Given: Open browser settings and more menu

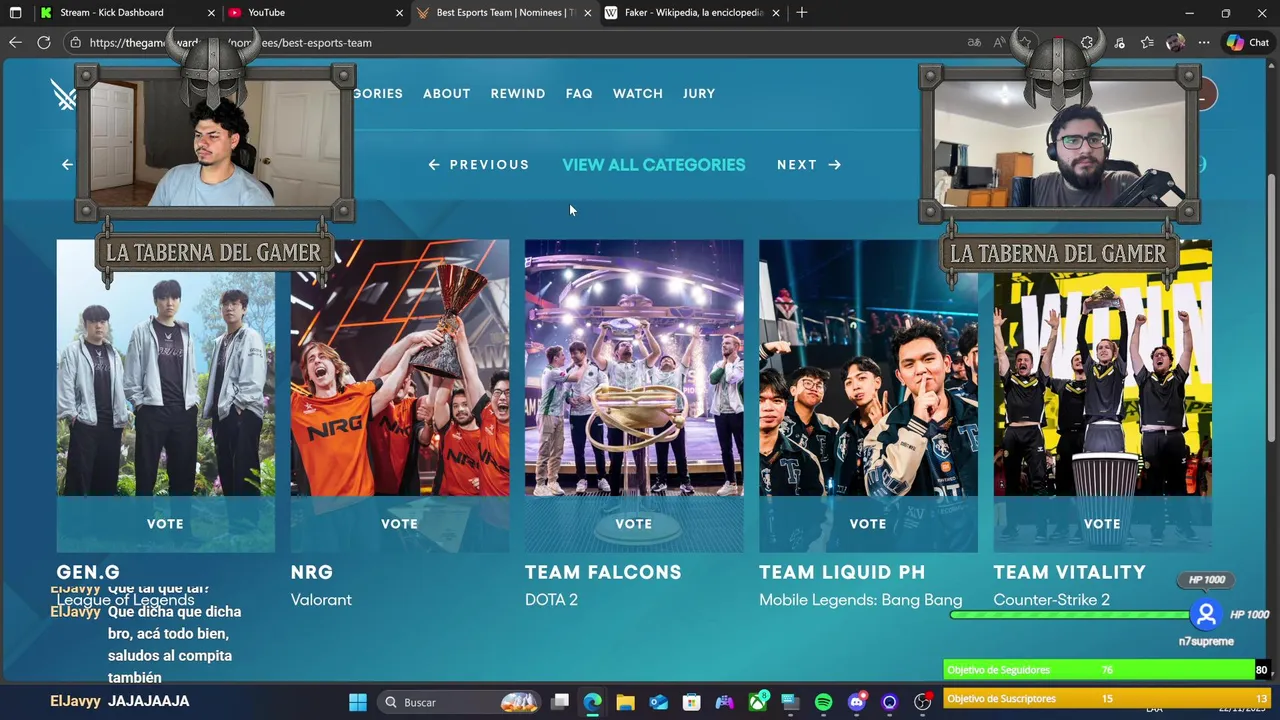Looking at the screenshot, I should 1204,42.
